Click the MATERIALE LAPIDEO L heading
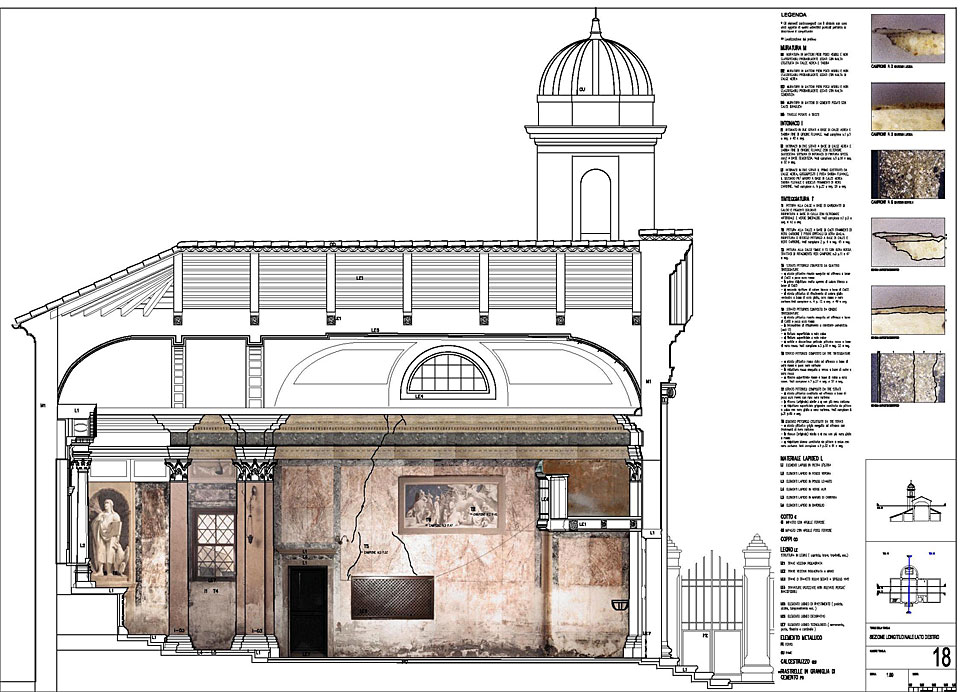Image resolution: width=960 pixels, height=692 pixels. 803,458
